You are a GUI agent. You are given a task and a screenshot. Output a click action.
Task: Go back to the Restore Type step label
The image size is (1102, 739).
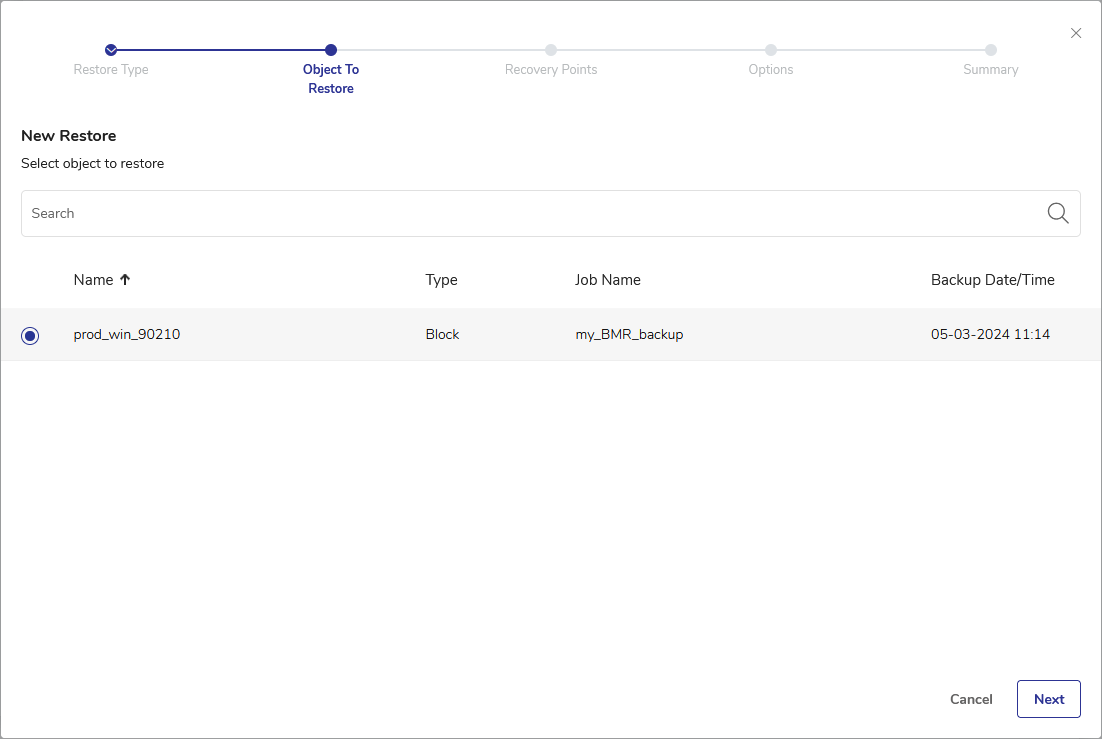tap(111, 70)
